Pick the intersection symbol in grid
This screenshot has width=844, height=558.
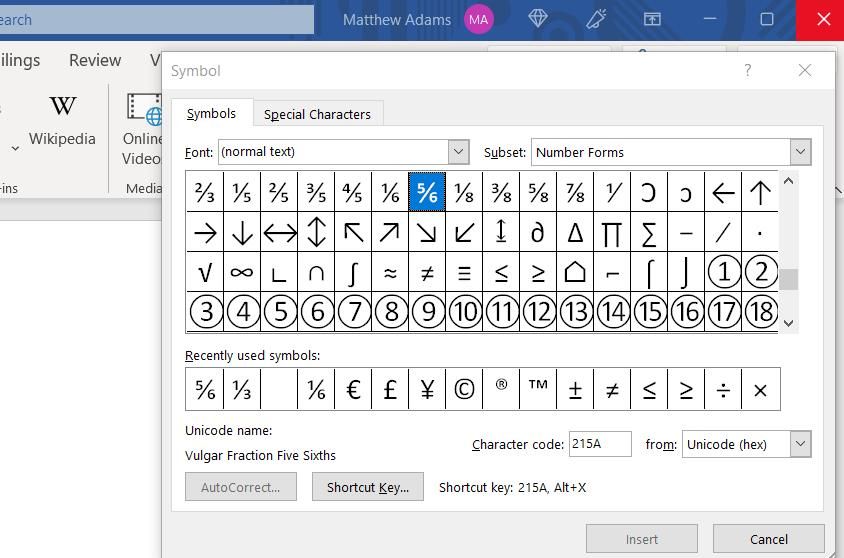(x=316, y=272)
